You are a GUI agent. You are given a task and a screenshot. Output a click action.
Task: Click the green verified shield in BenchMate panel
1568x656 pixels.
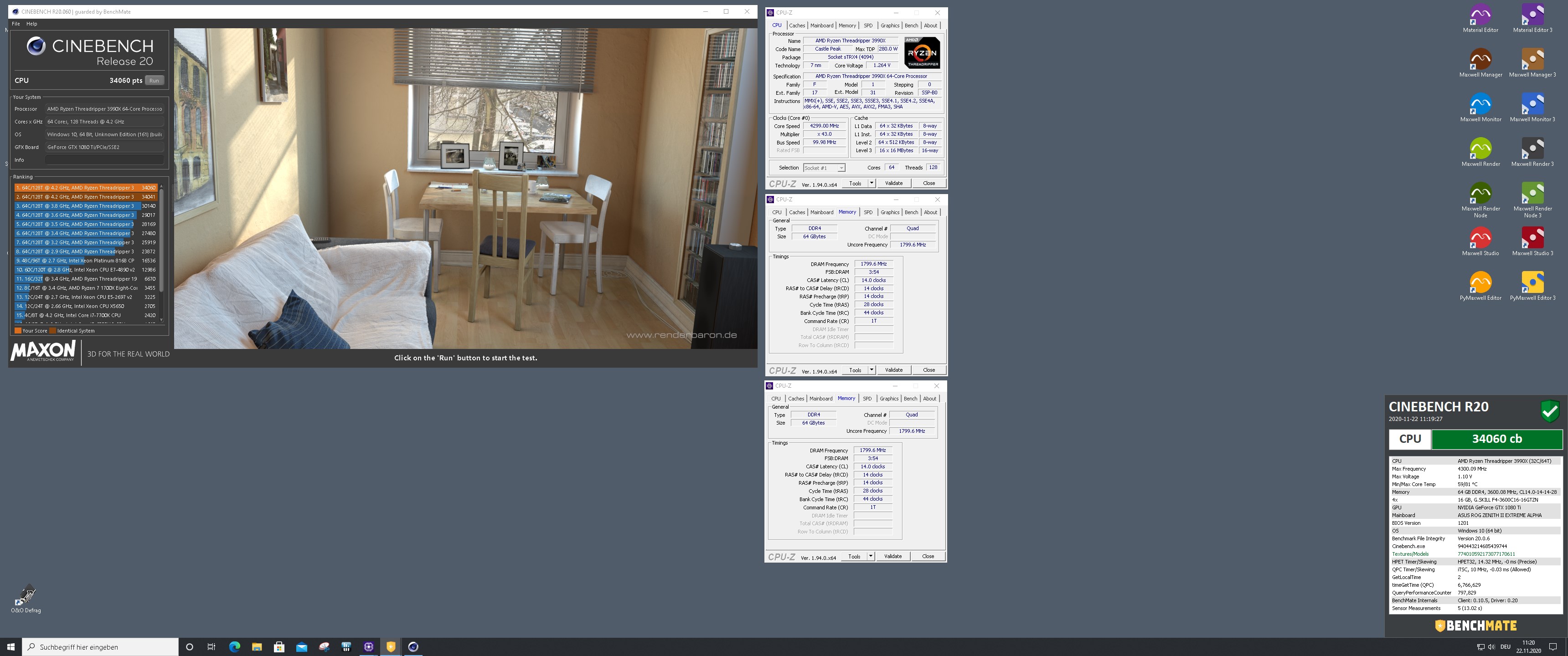pyautogui.click(x=1550, y=411)
